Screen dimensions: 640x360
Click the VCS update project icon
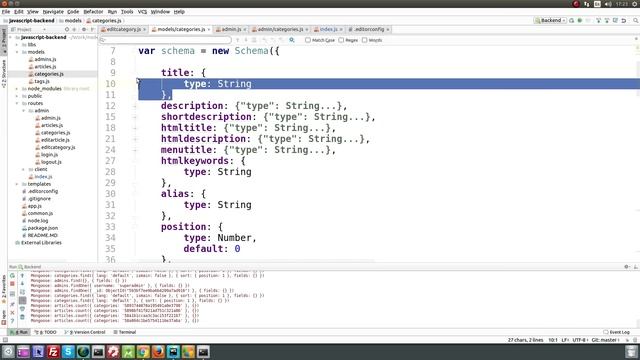click(x=598, y=20)
